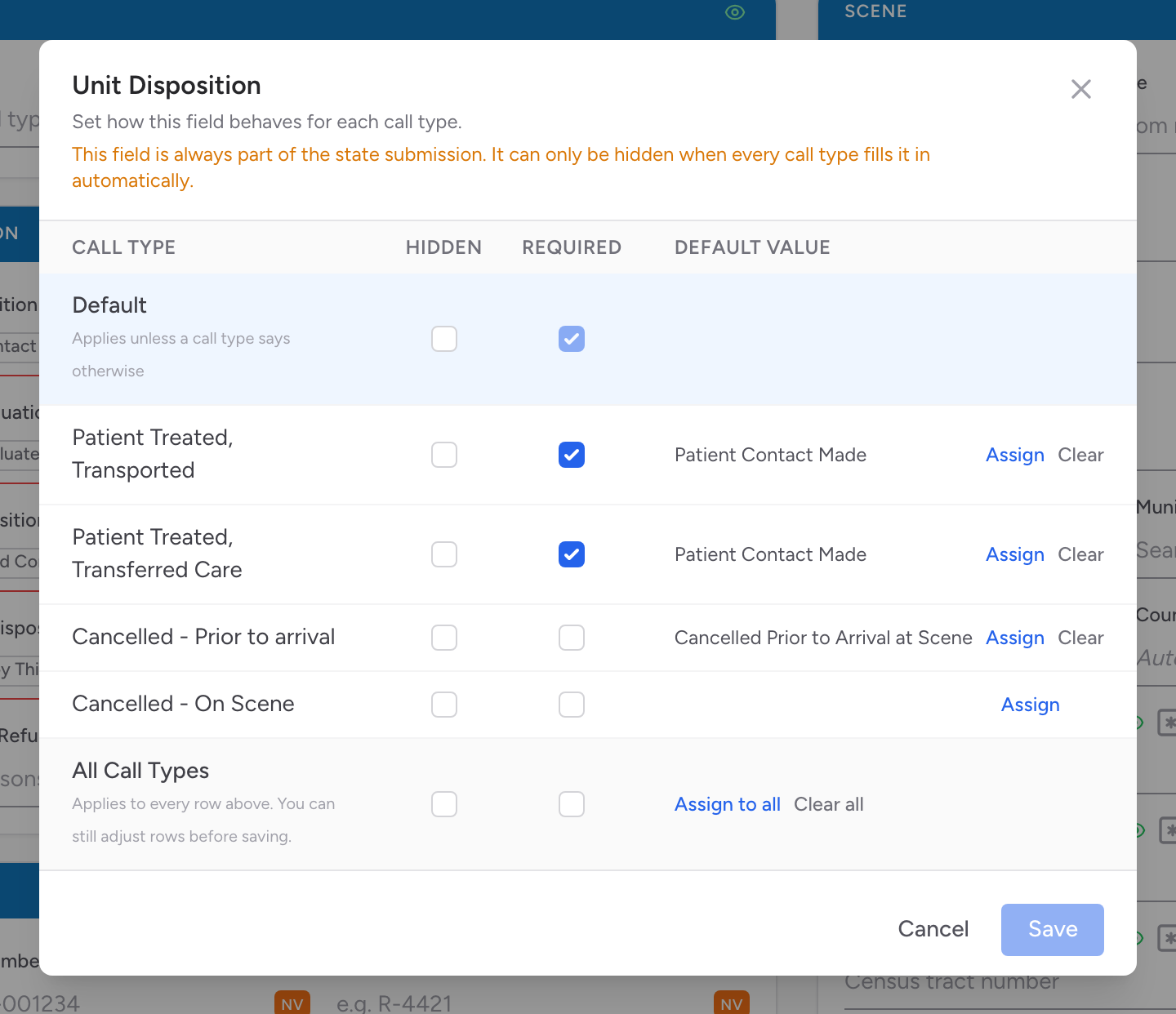This screenshot has width=1176, height=1014.
Task: Toggle Required checkbox in Default row
Action: coord(572,339)
